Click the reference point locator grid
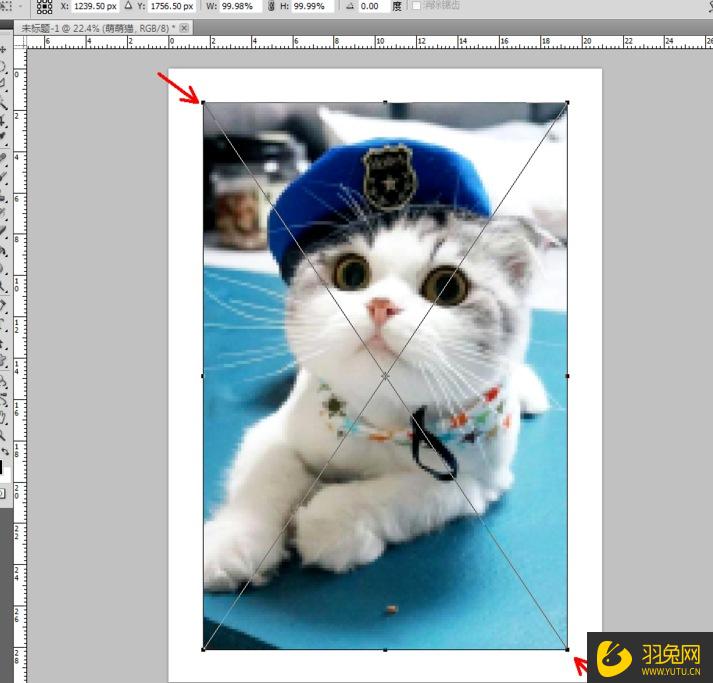 click(x=44, y=6)
